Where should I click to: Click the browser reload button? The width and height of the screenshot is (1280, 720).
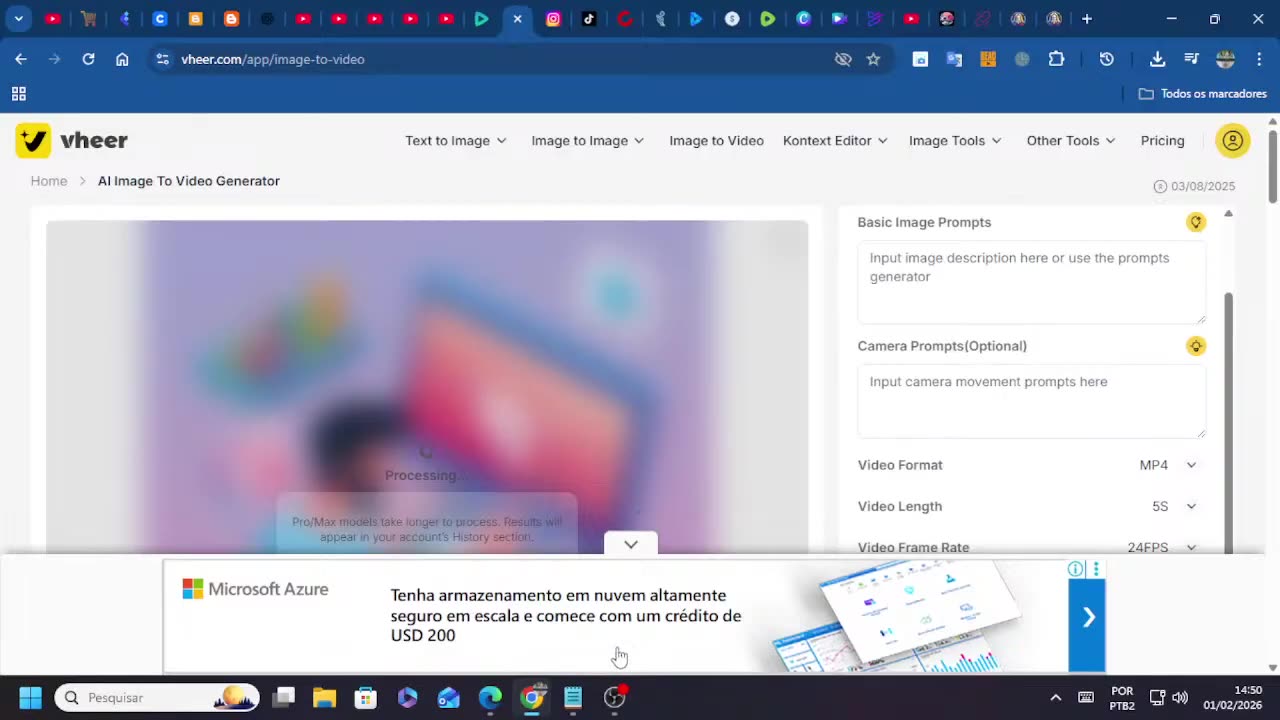click(x=88, y=59)
